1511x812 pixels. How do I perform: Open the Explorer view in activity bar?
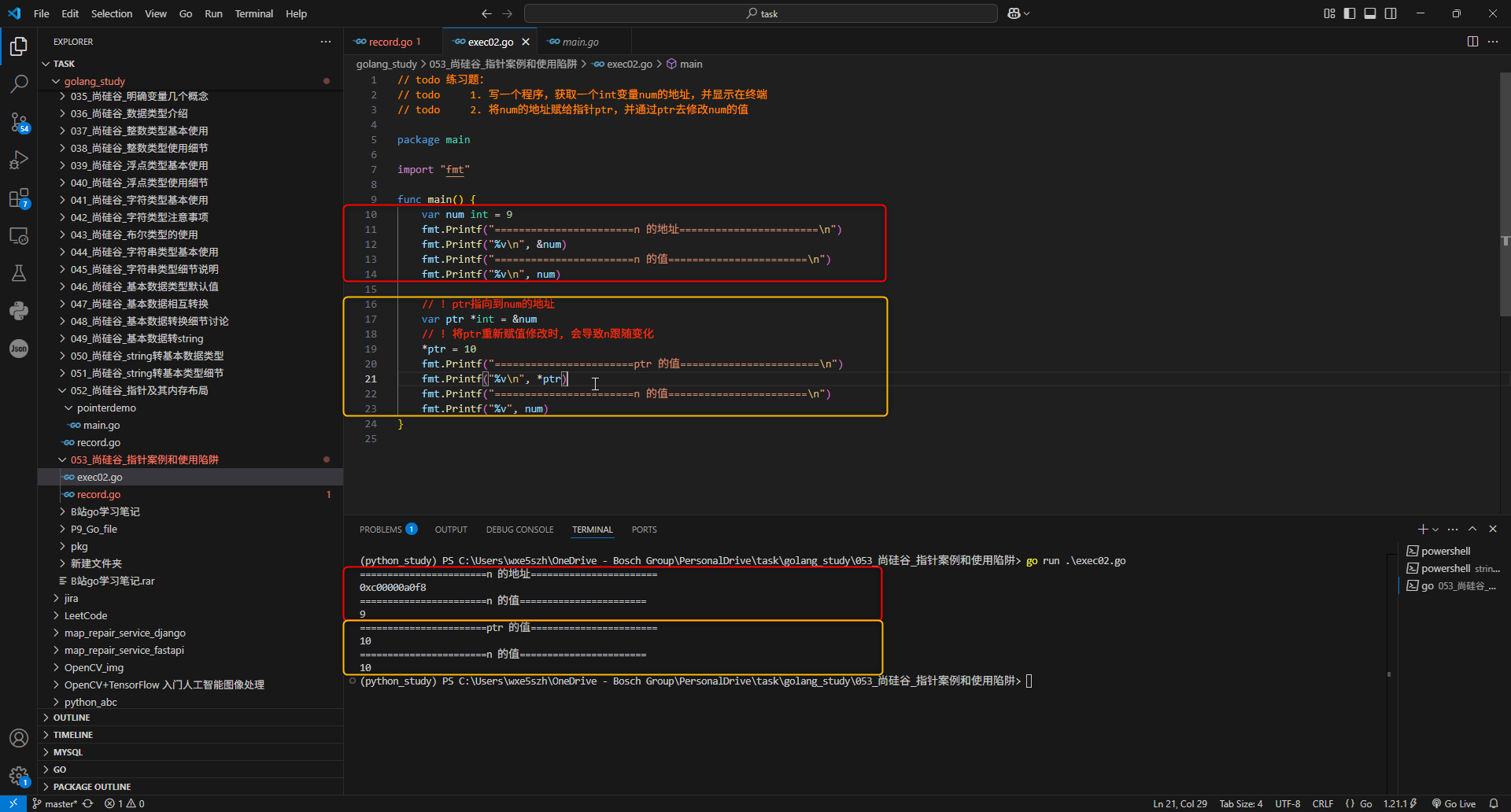pos(19,46)
